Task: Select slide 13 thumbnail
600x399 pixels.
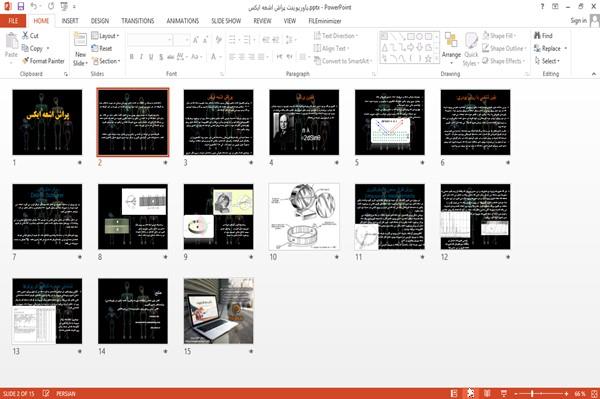Action: point(47,311)
